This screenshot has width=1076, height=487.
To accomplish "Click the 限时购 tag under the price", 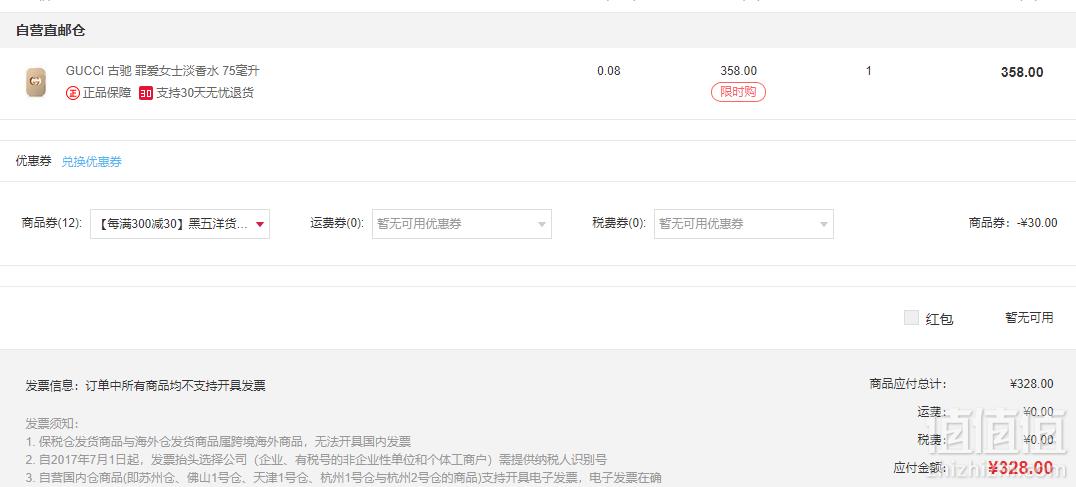I will [x=738, y=92].
